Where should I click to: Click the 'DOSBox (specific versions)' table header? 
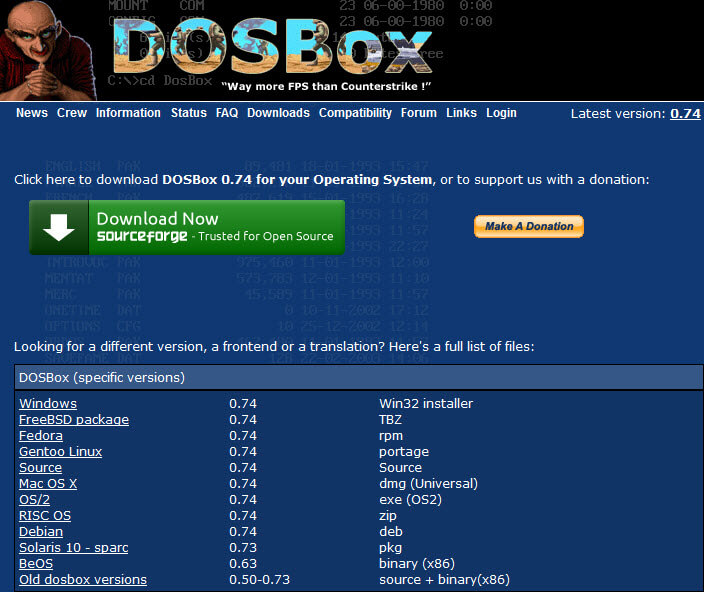359,377
